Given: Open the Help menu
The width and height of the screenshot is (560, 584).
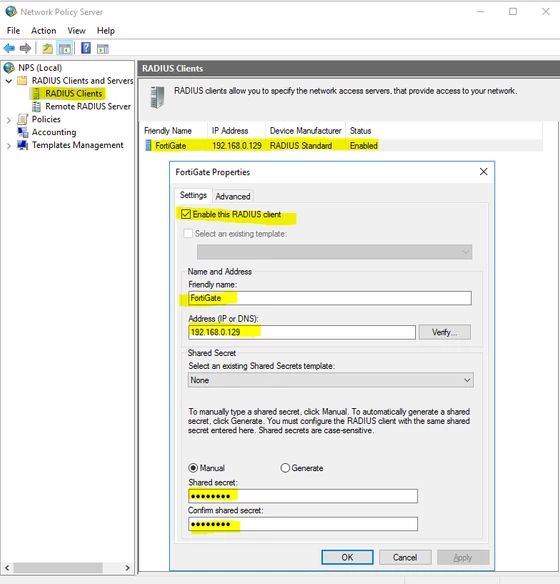Looking at the screenshot, I should coord(106,31).
